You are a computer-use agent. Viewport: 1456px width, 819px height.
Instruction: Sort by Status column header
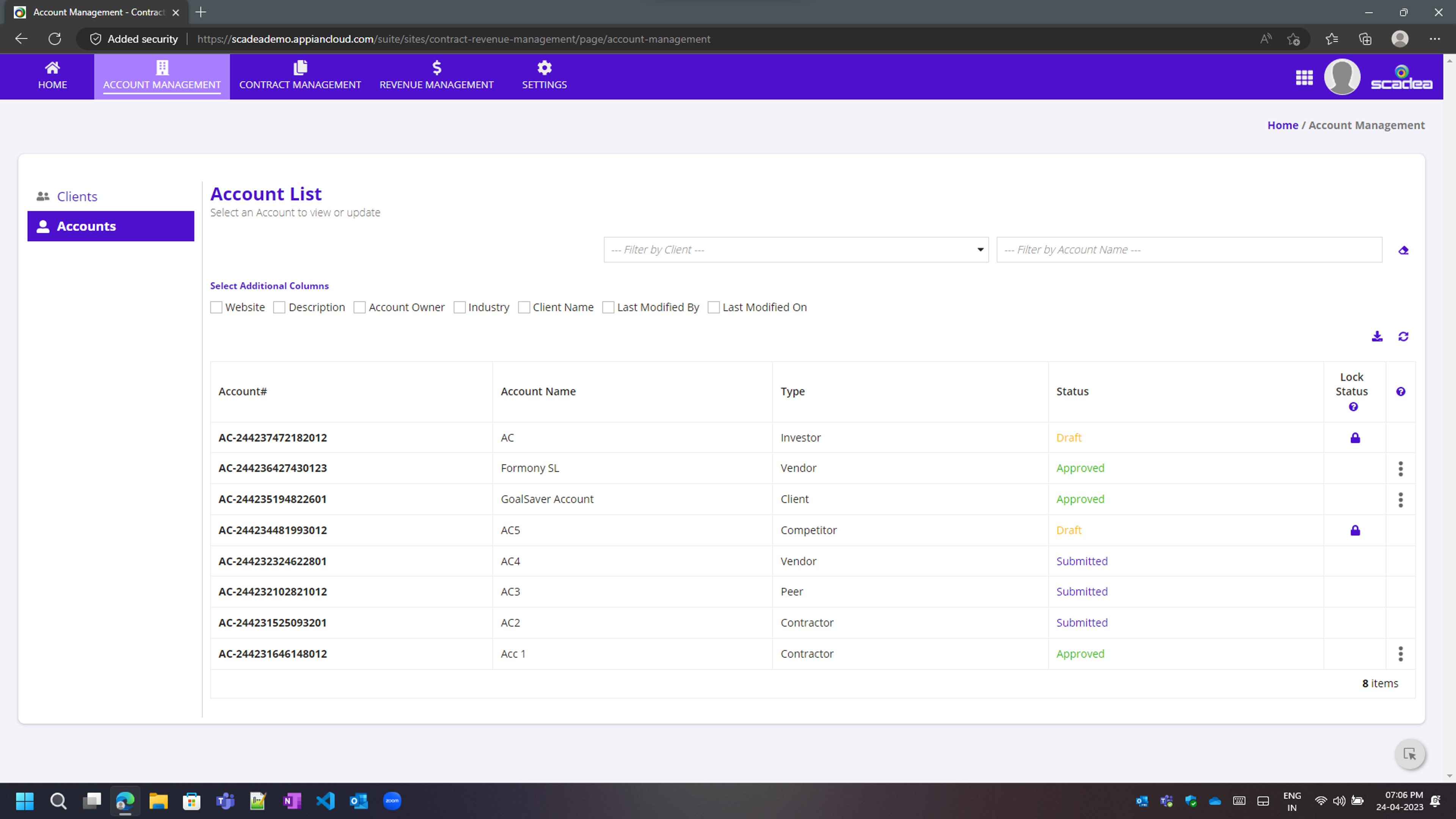(1072, 391)
